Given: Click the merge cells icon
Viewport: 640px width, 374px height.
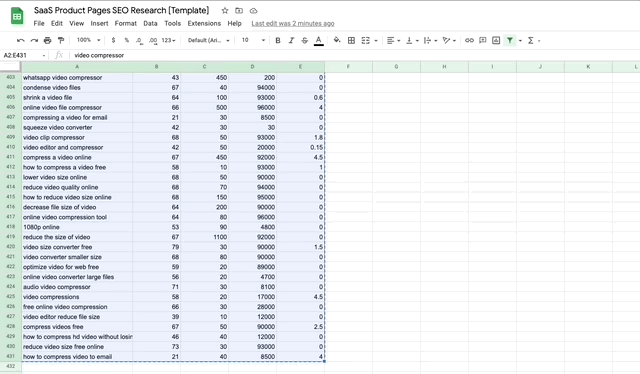Looking at the screenshot, I should point(365,40).
